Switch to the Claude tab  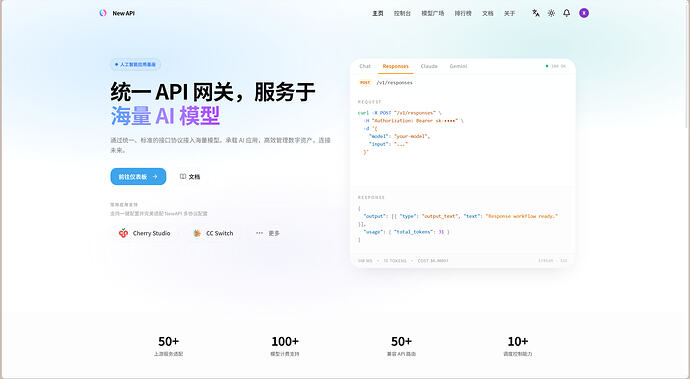(429, 66)
